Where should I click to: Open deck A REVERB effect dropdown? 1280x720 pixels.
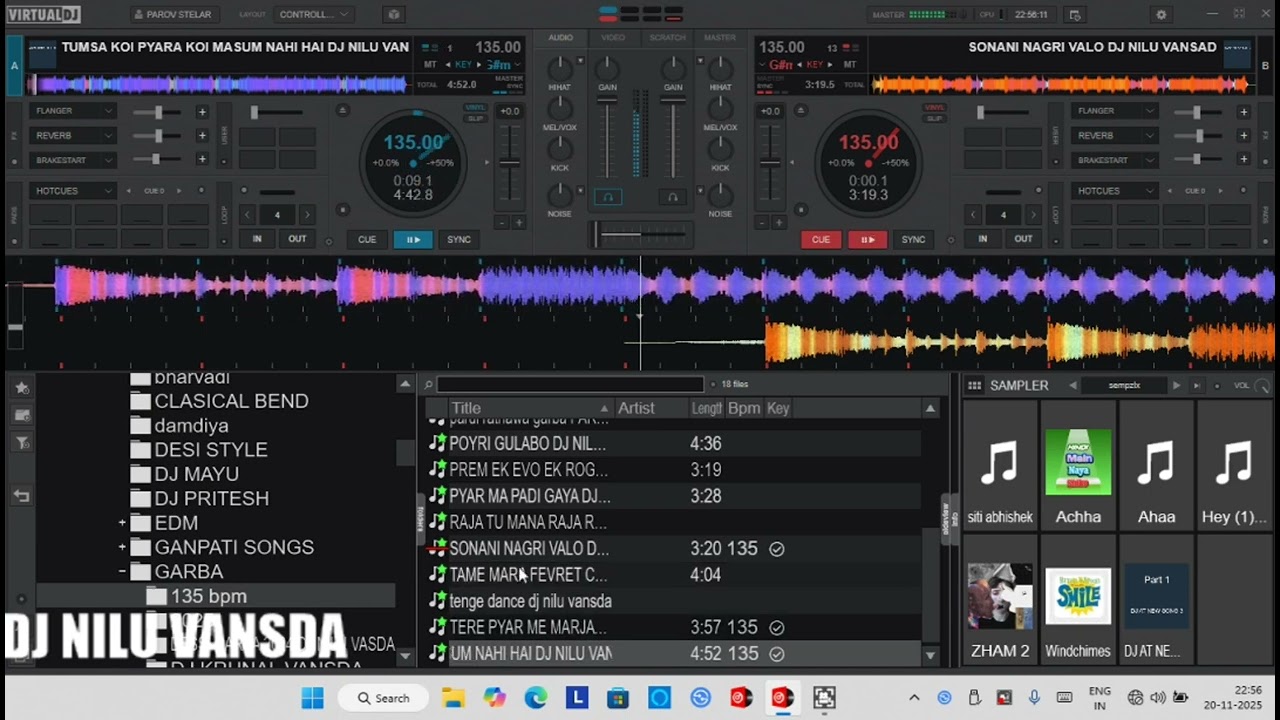click(x=73, y=135)
